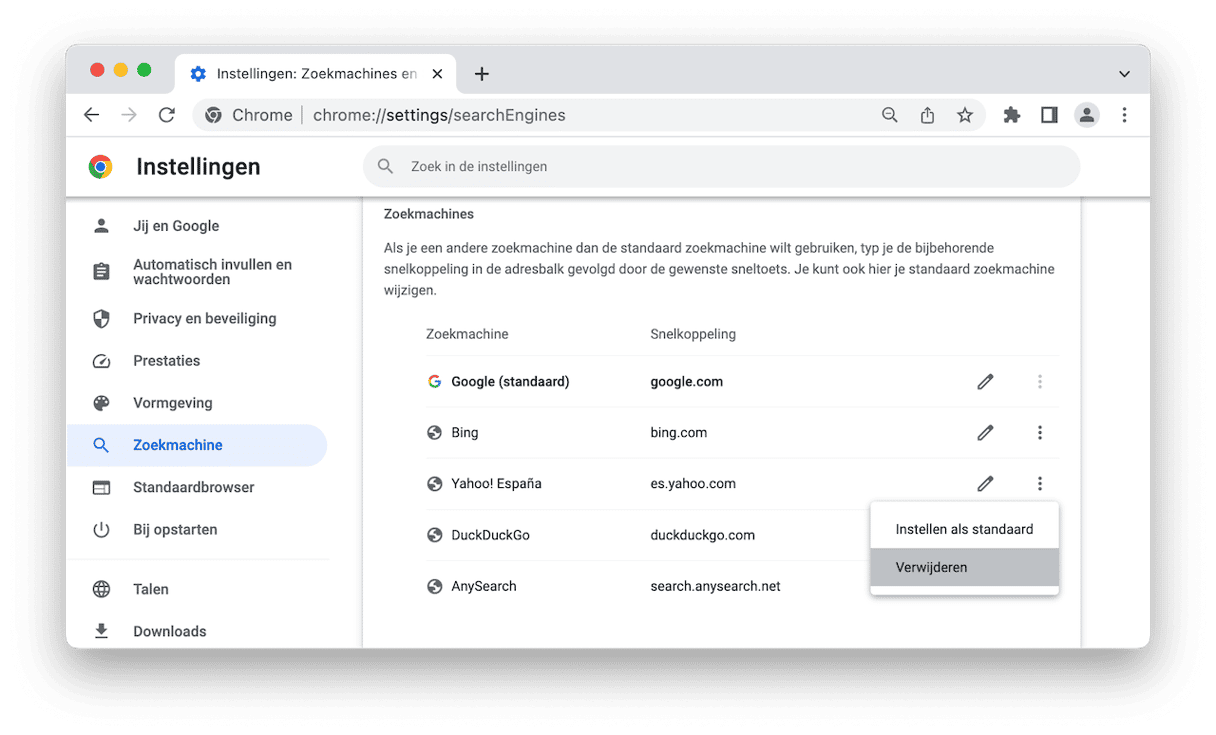Click the es.yahoo.com shortcut

[x=693, y=484]
